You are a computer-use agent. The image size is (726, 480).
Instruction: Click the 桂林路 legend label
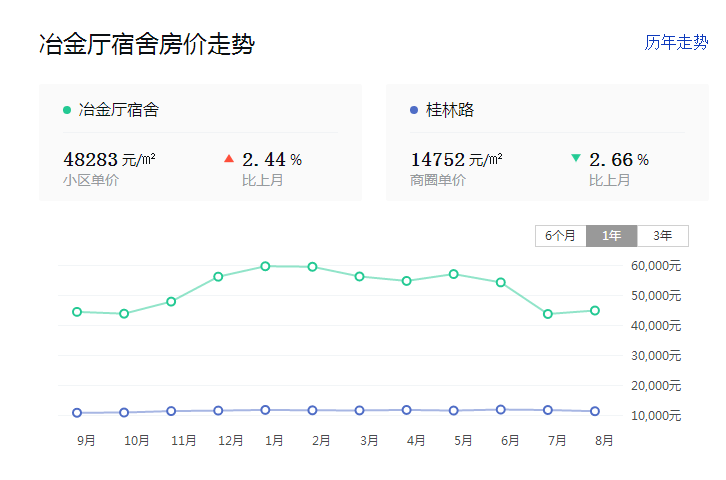[x=450, y=110]
